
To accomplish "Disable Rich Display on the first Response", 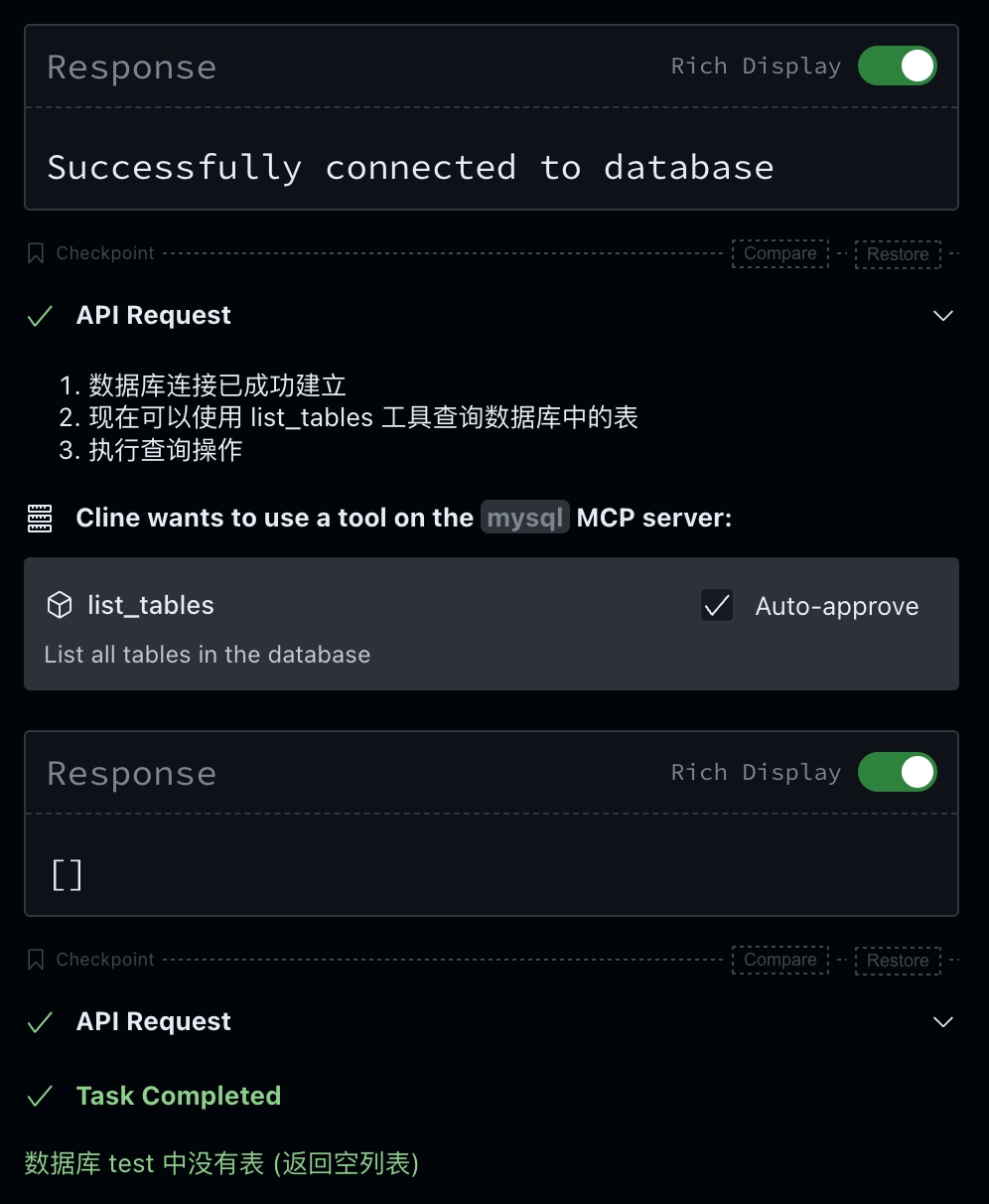I will click(897, 66).
